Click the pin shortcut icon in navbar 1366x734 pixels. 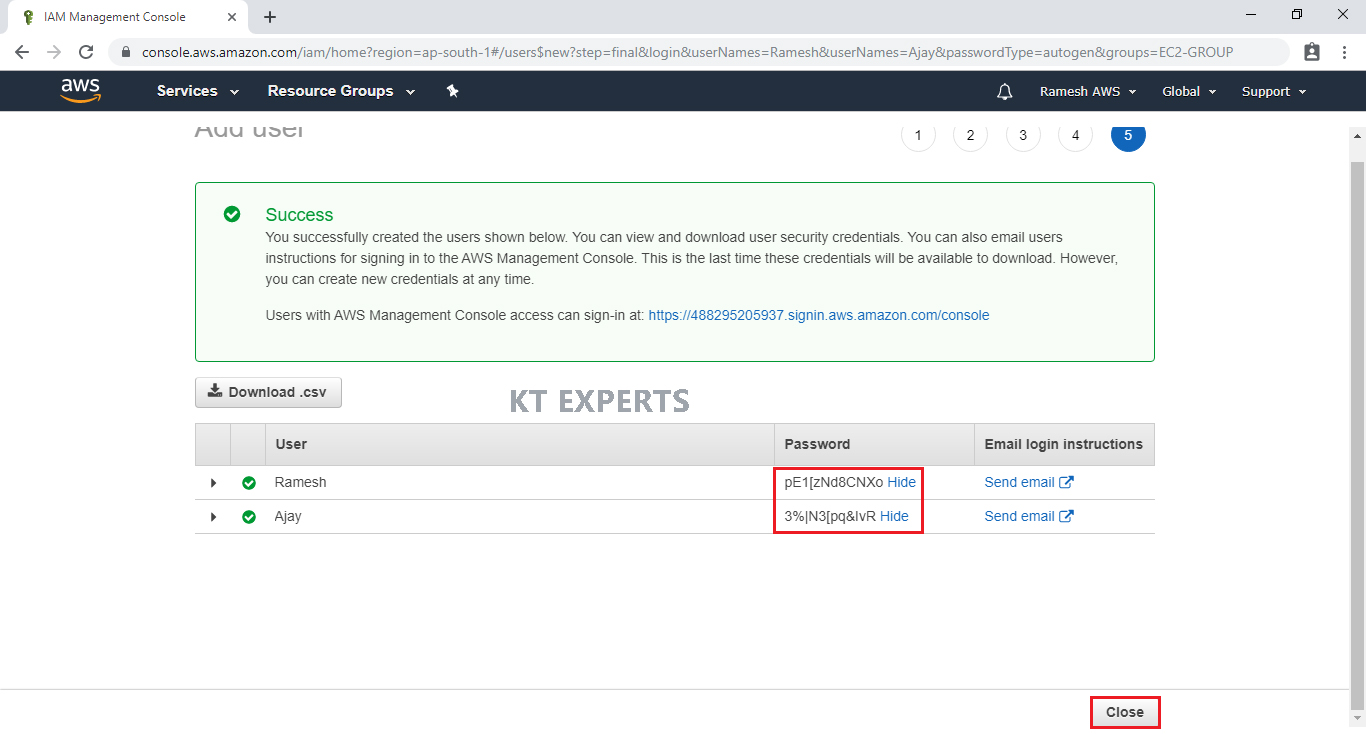point(452,91)
